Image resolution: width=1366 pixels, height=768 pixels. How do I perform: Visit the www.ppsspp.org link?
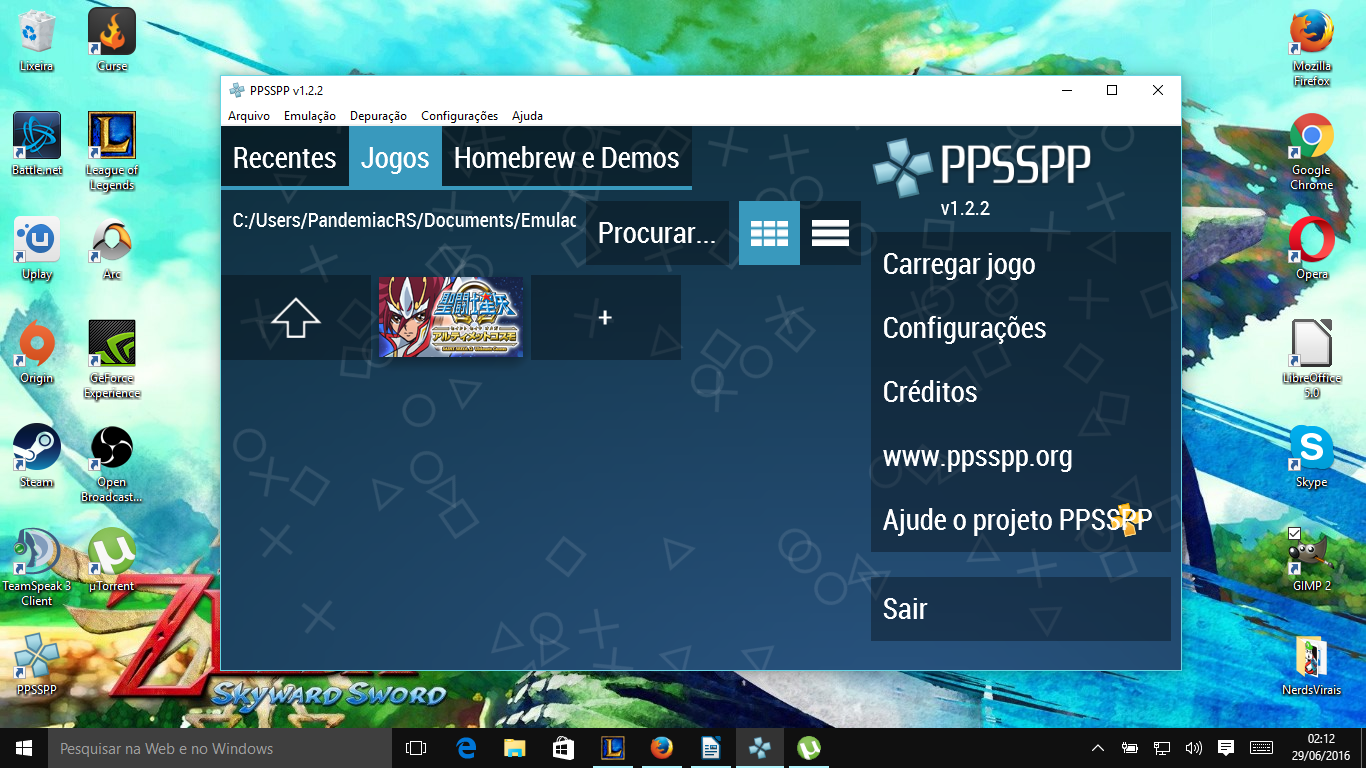(x=977, y=456)
